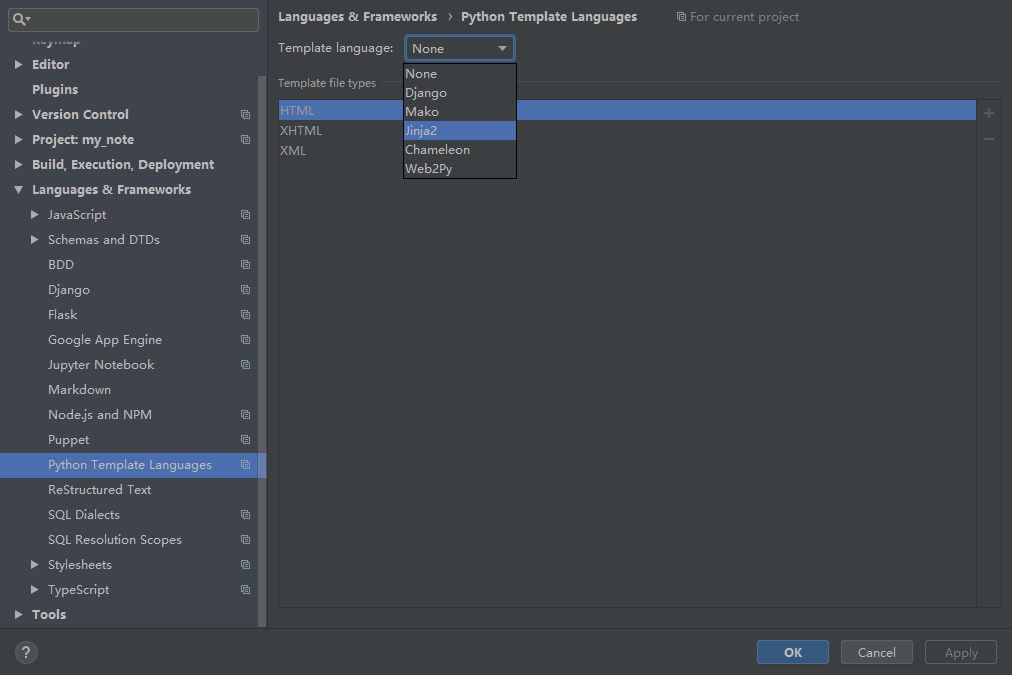Open the help question mark button
The width and height of the screenshot is (1012, 675).
26,652
